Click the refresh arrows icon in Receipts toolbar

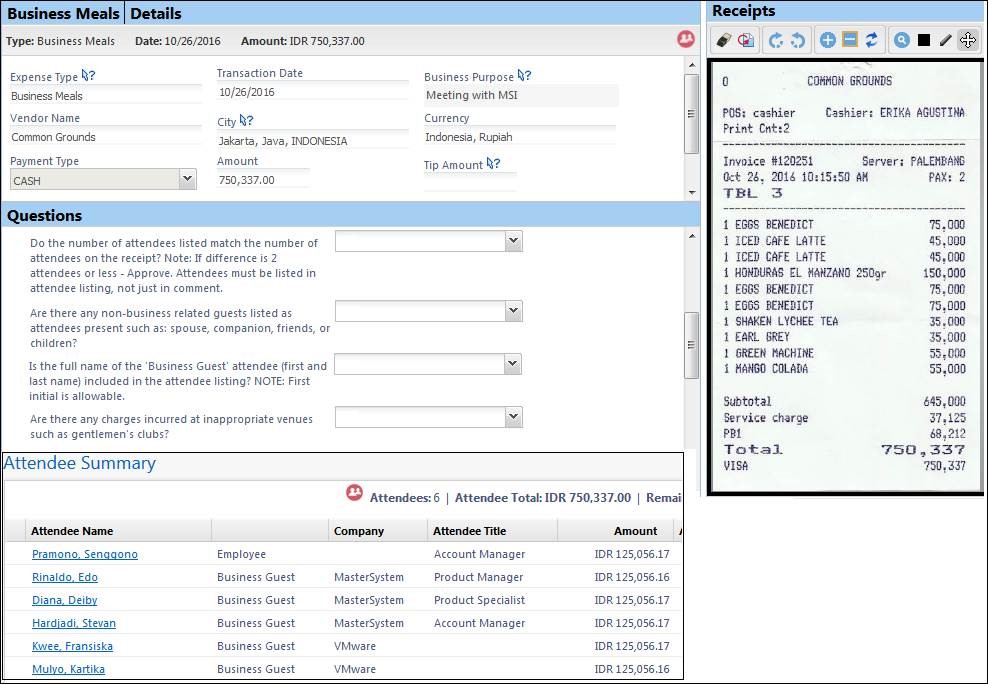pos(871,41)
